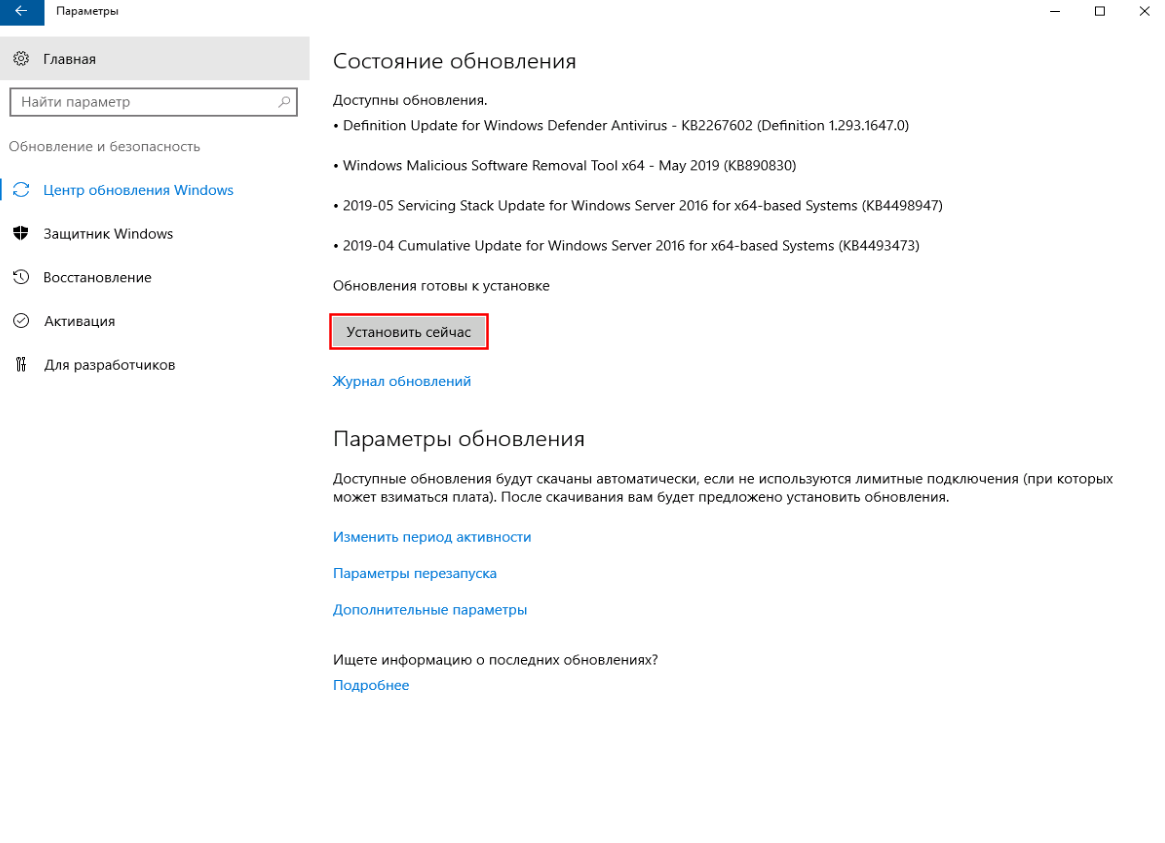Click the Подробнее link
The image size is (1165, 843).
pos(370,685)
